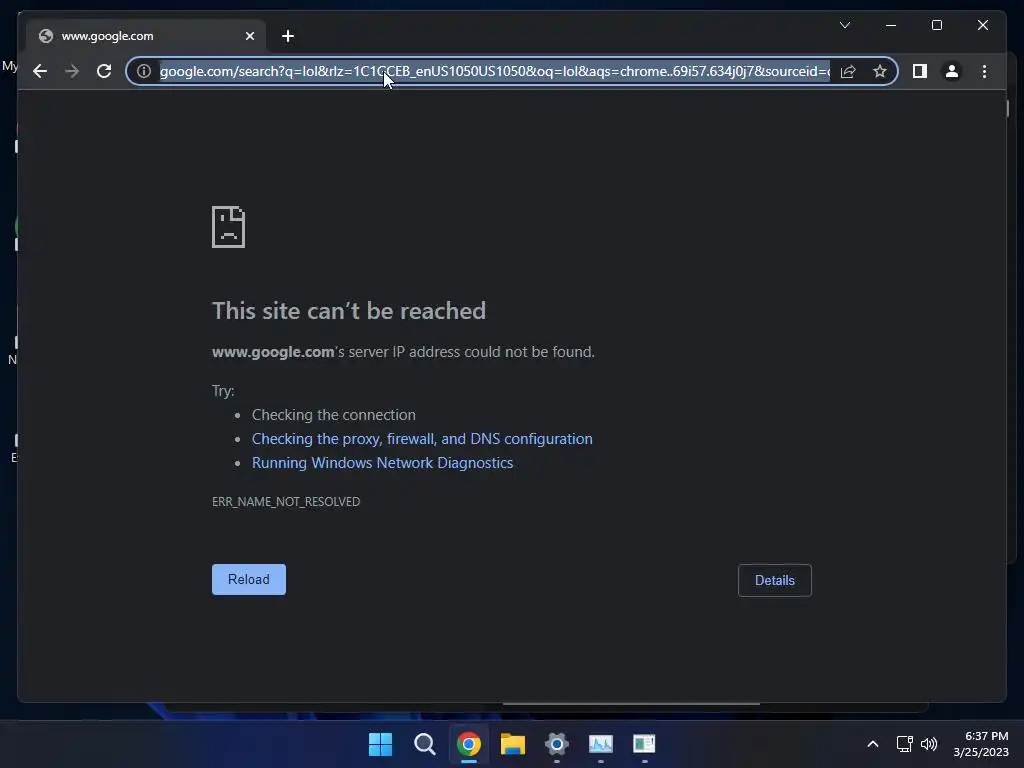Click Chrome icon on taskbar

coord(468,744)
